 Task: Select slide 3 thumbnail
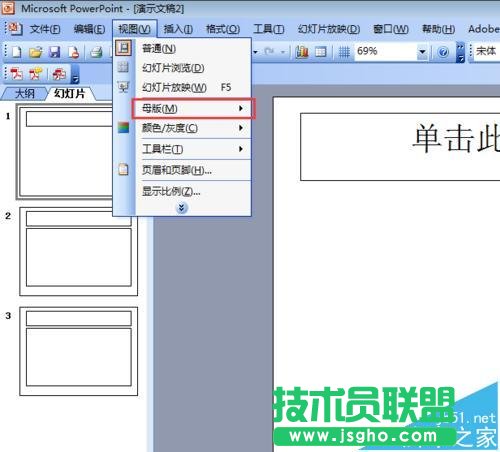(79, 351)
